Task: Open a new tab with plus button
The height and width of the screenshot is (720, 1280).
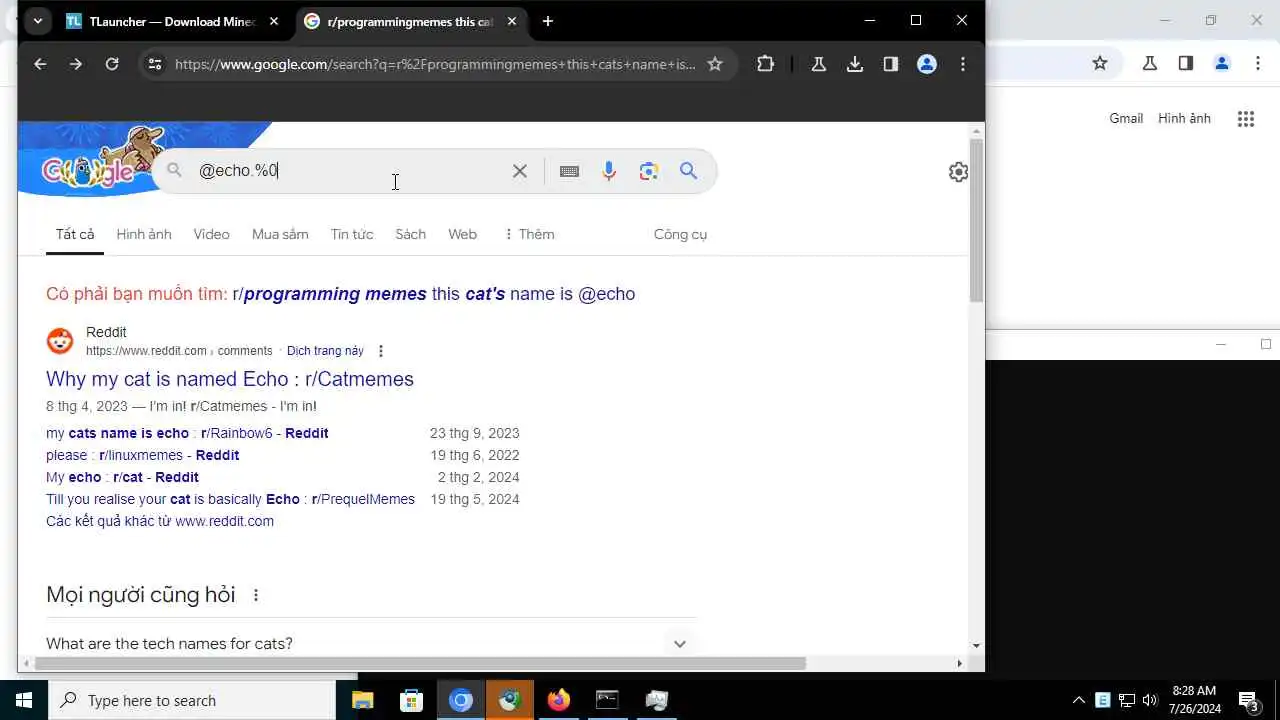Action: click(547, 21)
